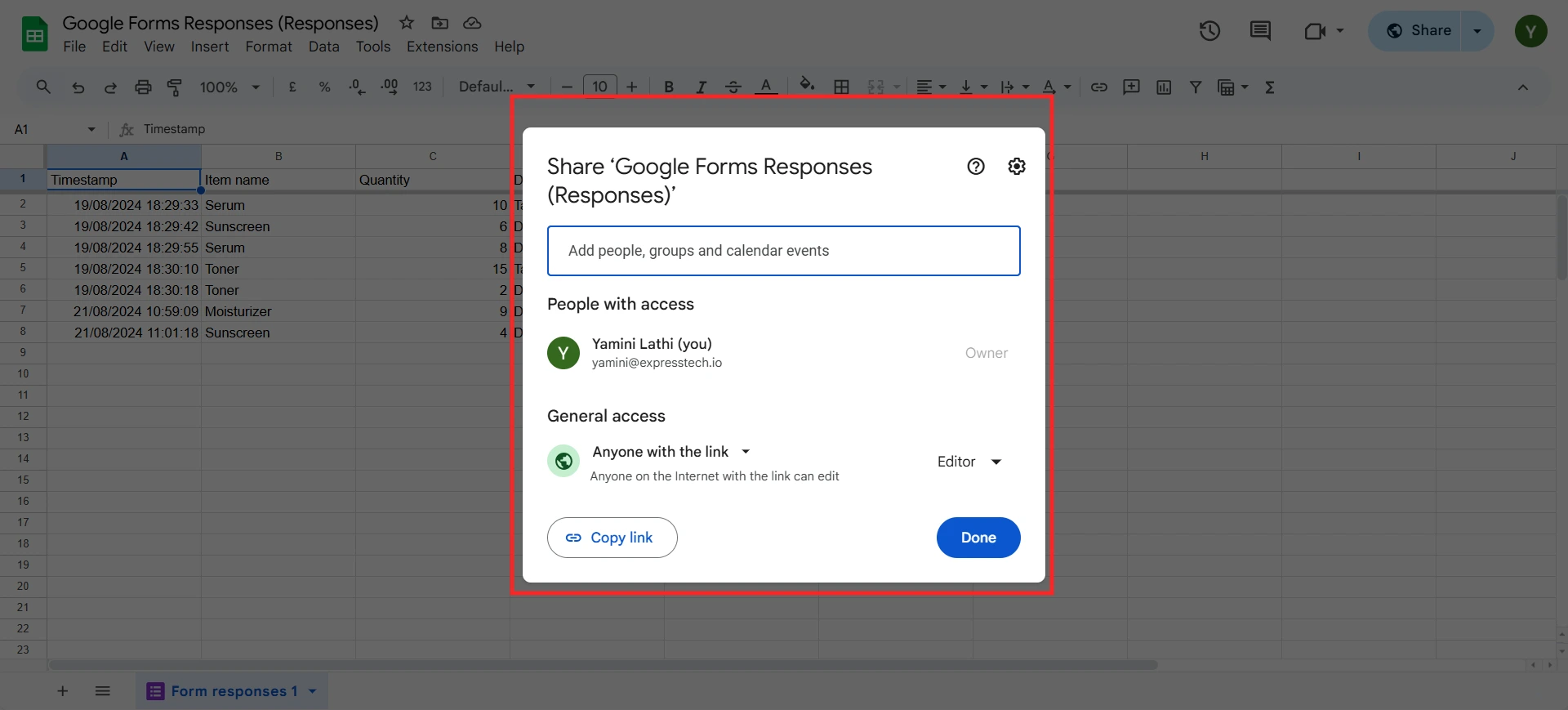Click the functions sigma icon
Screen dimensions: 1568x710
[1270, 87]
